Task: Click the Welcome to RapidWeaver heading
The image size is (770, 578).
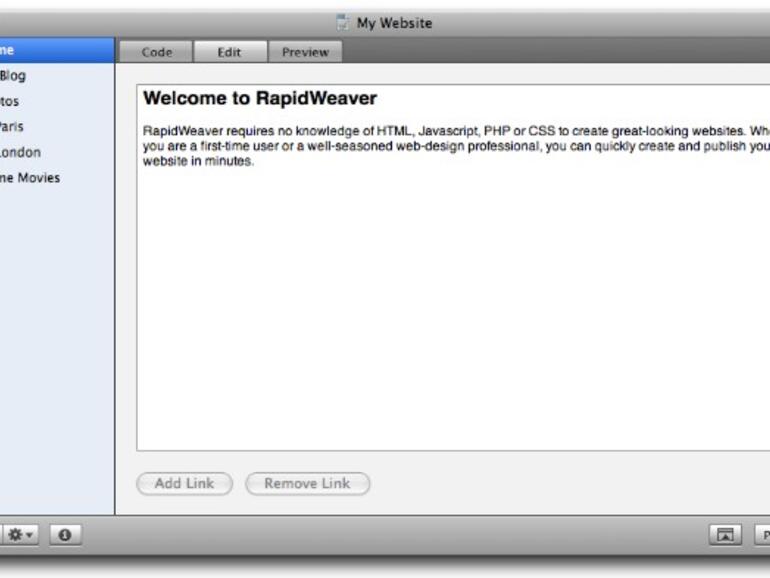Action: [260, 98]
